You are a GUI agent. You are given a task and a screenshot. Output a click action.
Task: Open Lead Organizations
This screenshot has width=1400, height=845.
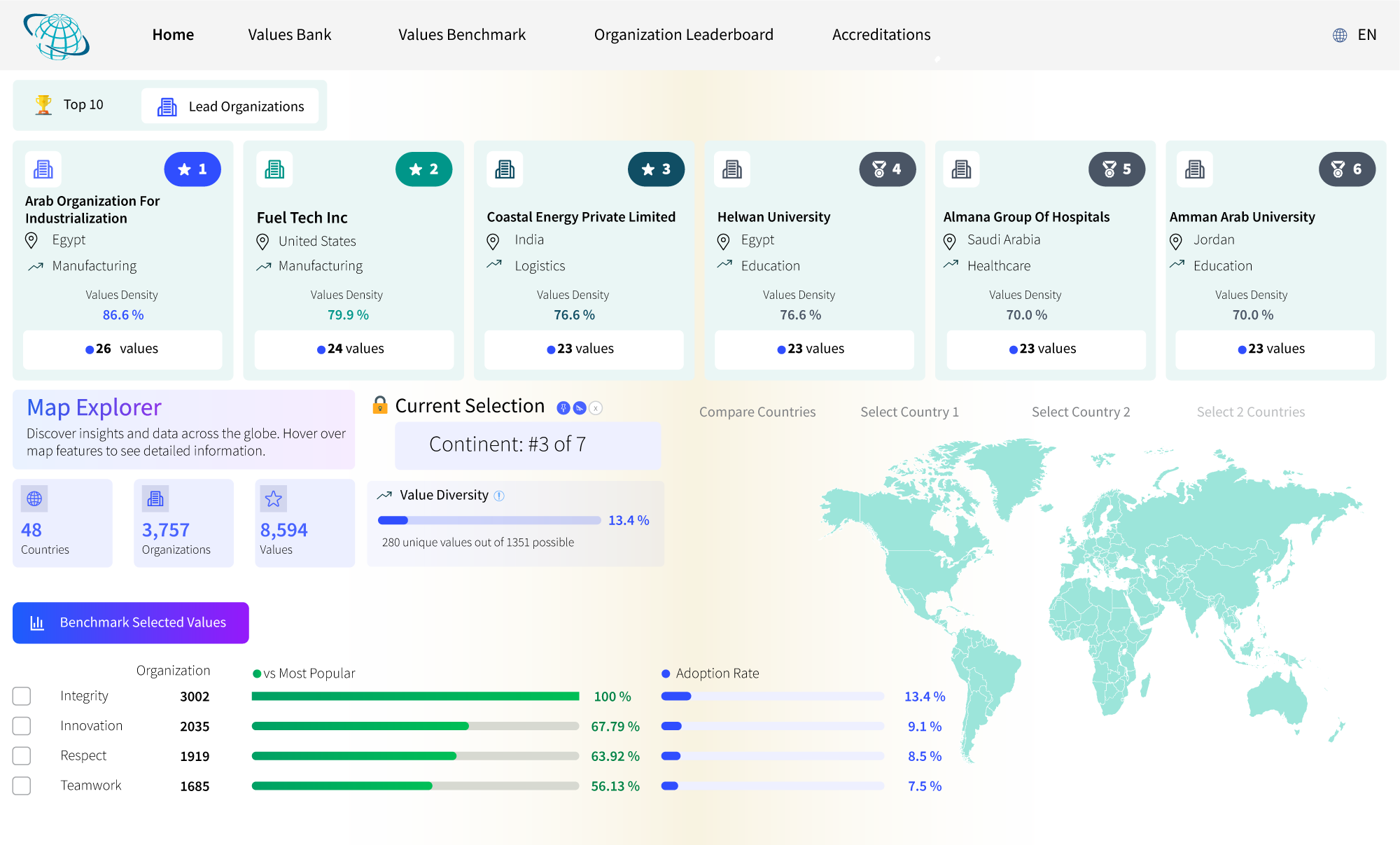[x=230, y=106]
